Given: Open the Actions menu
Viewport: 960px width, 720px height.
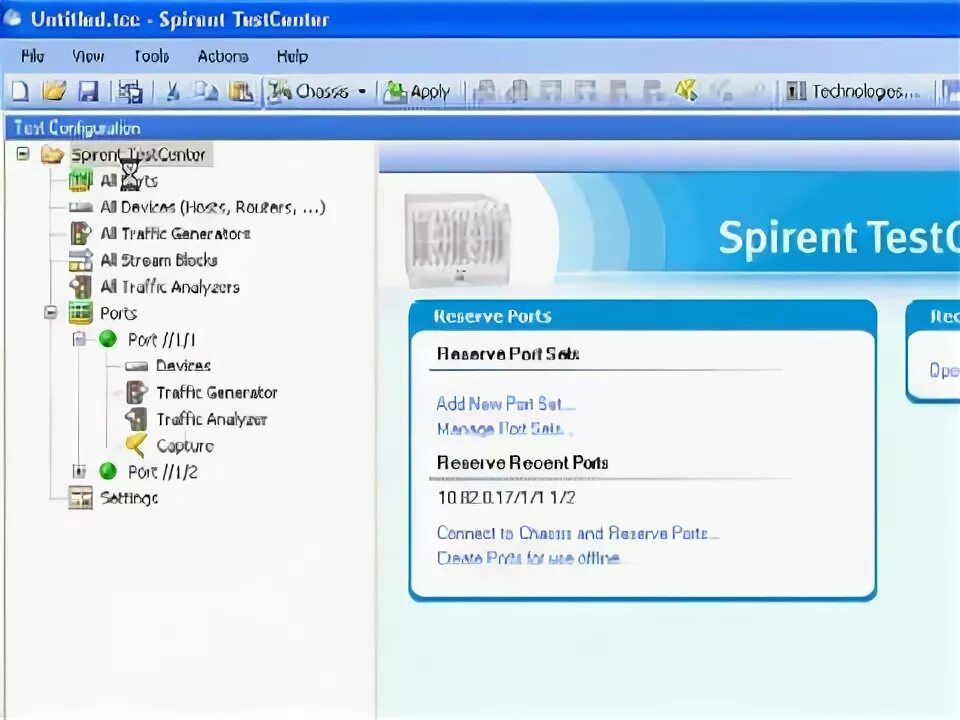Looking at the screenshot, I should point(223,56).
